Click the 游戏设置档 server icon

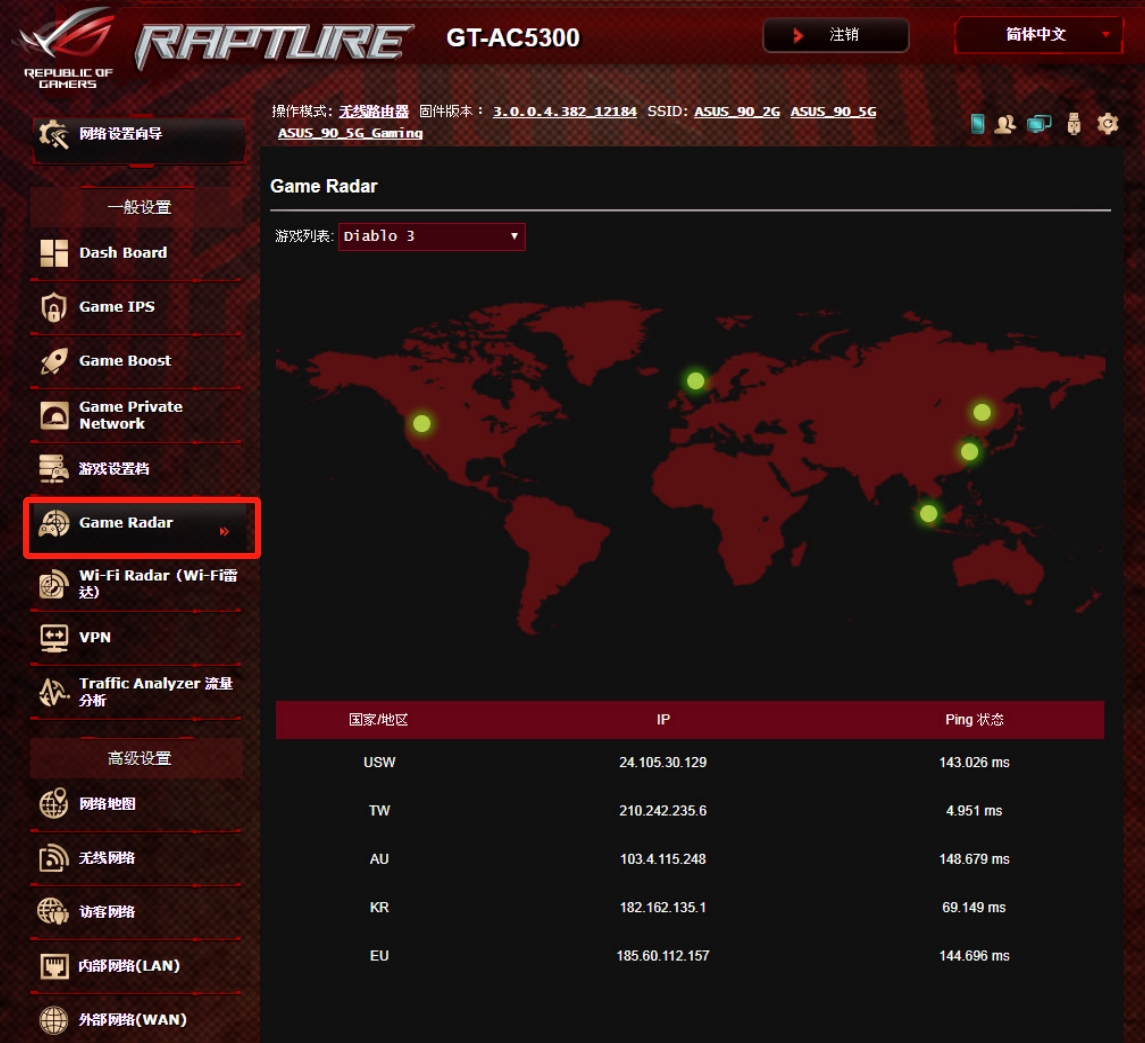[x=54, y=469]
